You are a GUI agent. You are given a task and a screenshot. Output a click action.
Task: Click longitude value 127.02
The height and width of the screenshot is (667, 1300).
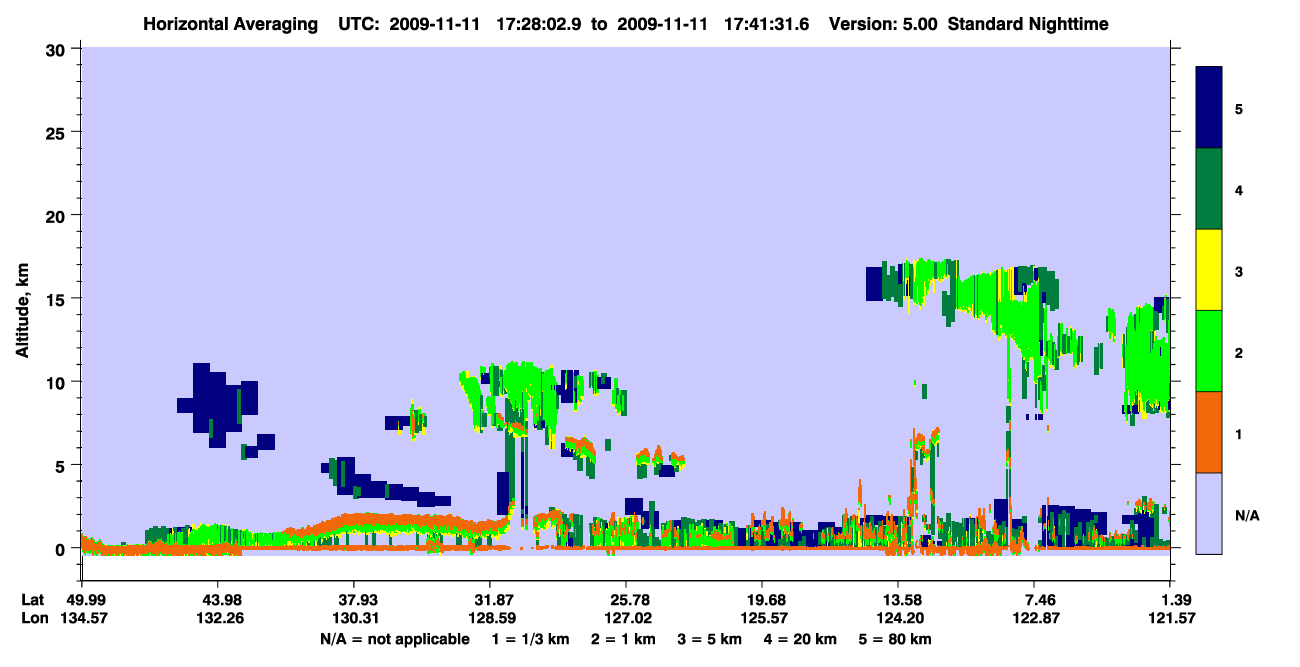626,618
